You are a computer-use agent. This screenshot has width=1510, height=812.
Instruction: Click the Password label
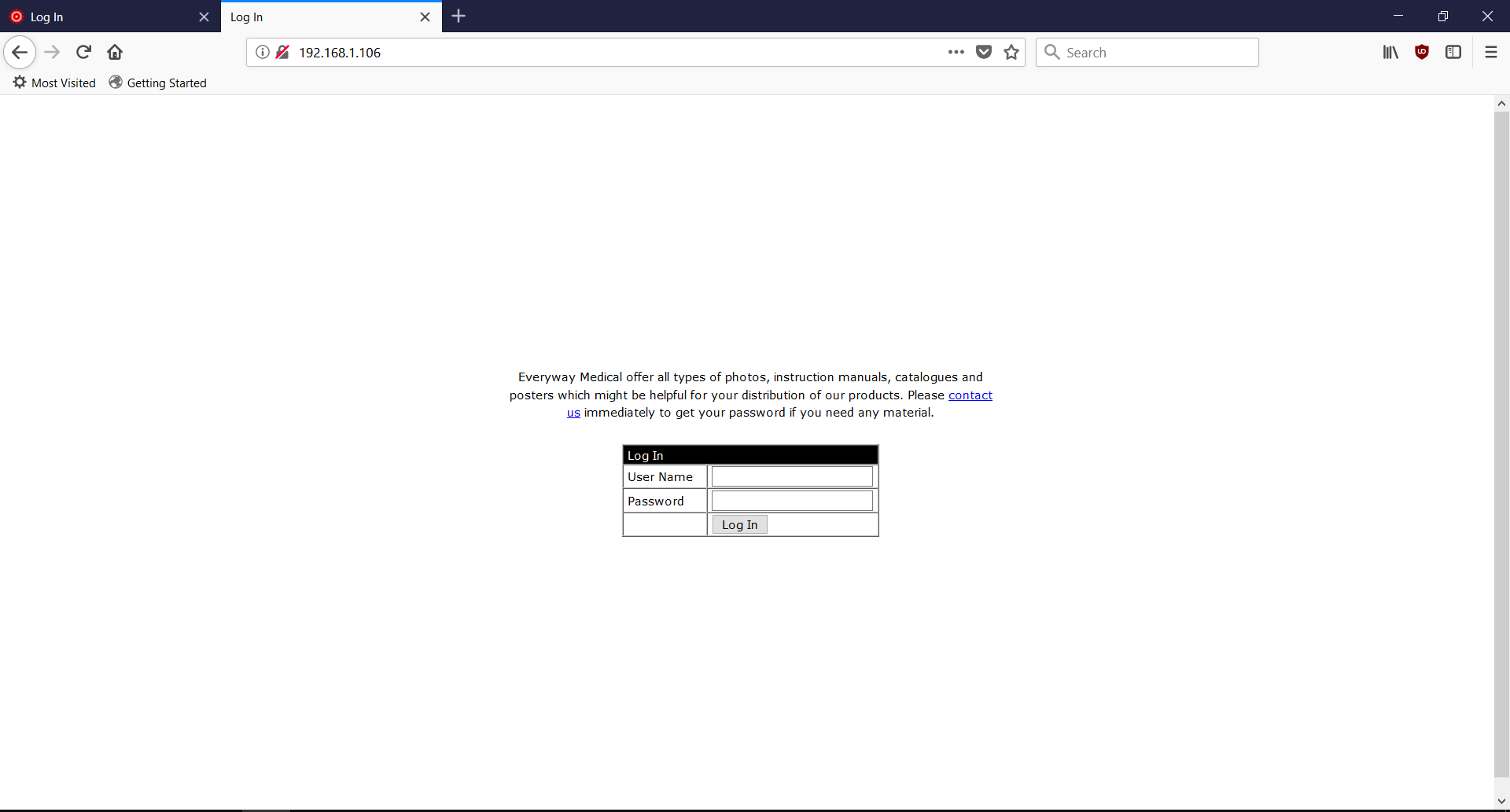point(656,502)
